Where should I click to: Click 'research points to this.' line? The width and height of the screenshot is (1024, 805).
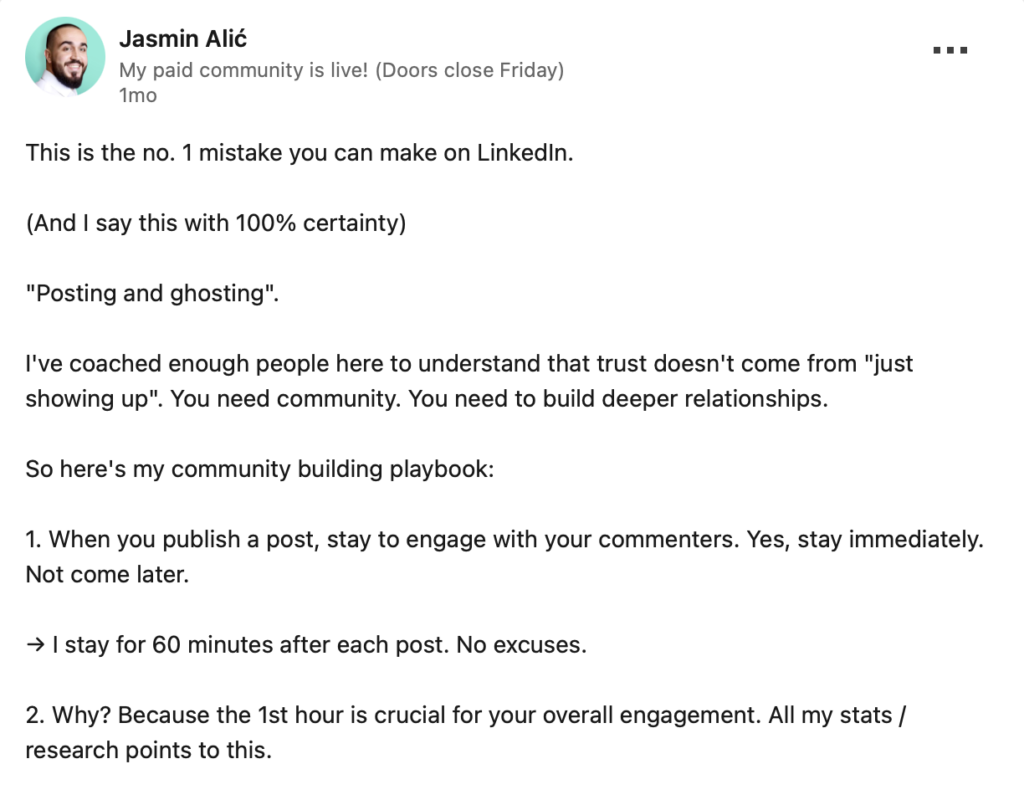148,751
